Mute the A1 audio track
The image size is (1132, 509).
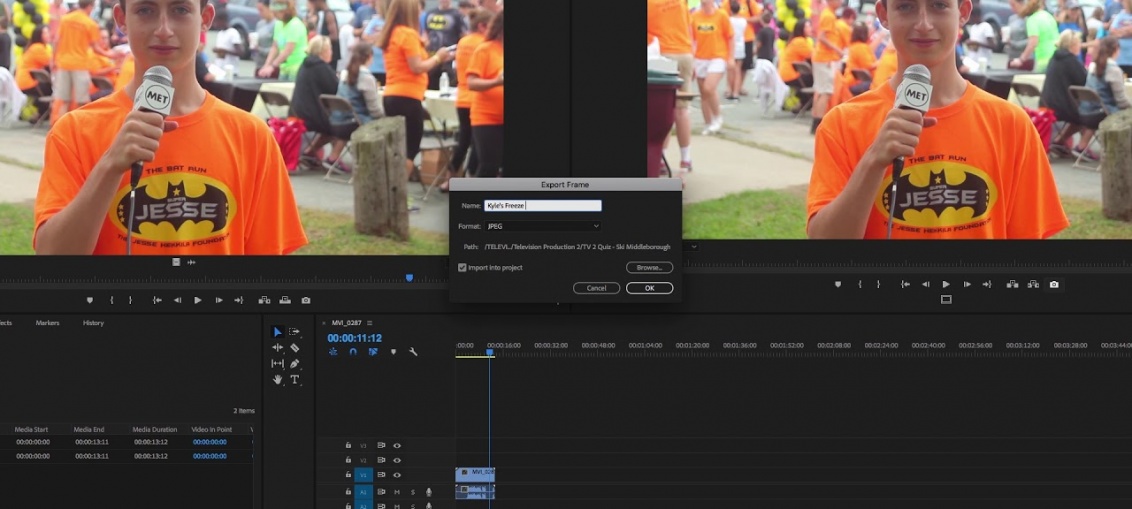396,492
